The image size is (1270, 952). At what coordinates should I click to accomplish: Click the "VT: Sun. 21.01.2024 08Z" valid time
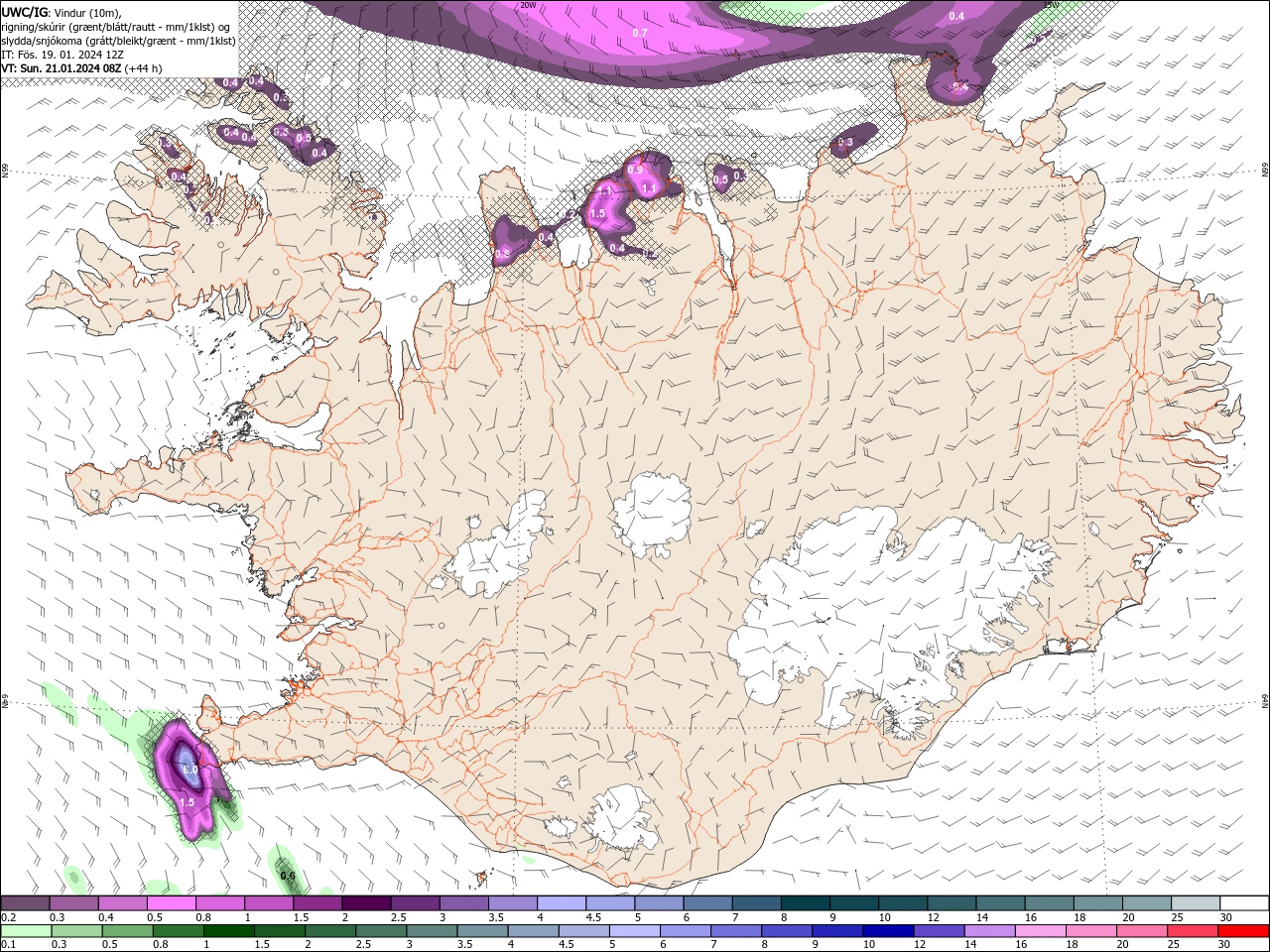61,68
